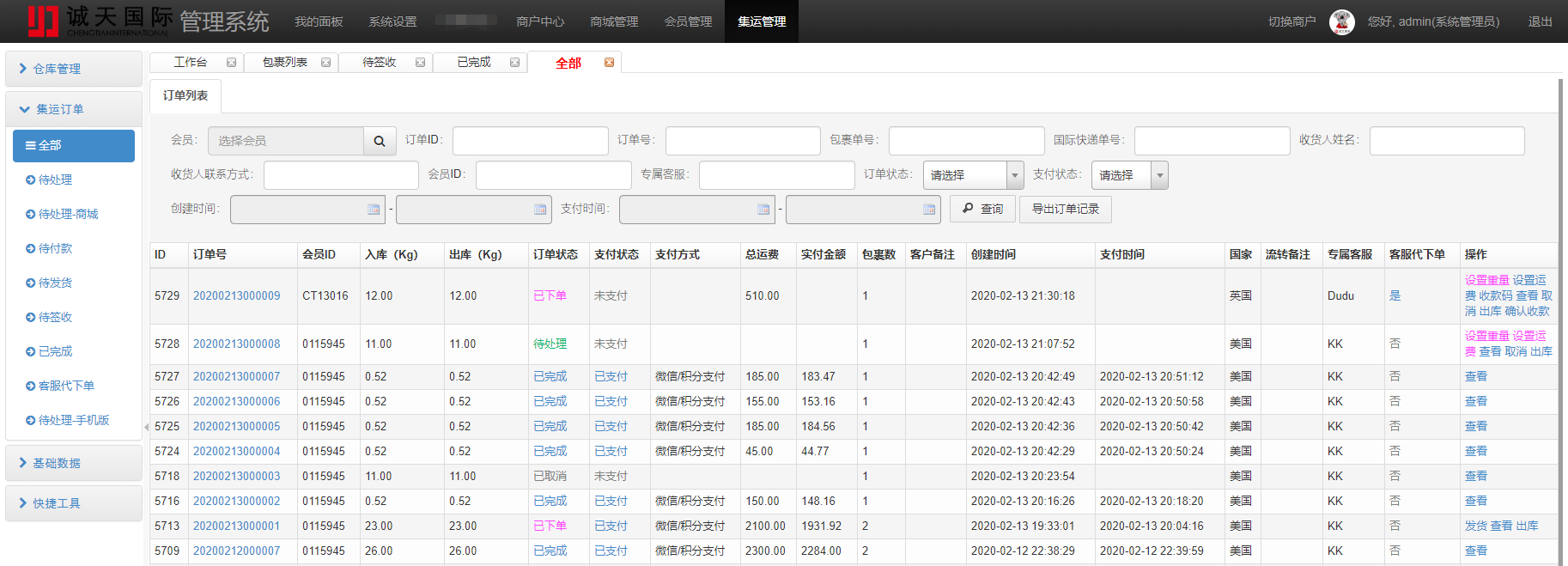Screen dimensions: 1568x566
Task: Switch to the 工作台 tab
Action: click(x=191, y=63)
